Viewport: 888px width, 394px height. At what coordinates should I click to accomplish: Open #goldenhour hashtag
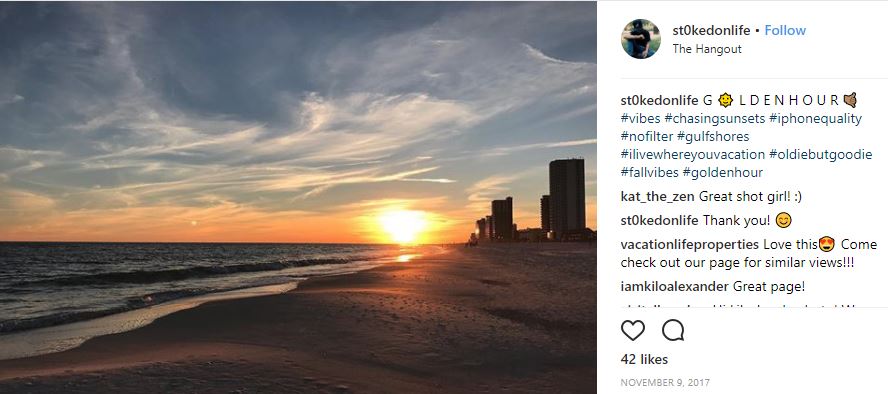(x=723, y=173)
